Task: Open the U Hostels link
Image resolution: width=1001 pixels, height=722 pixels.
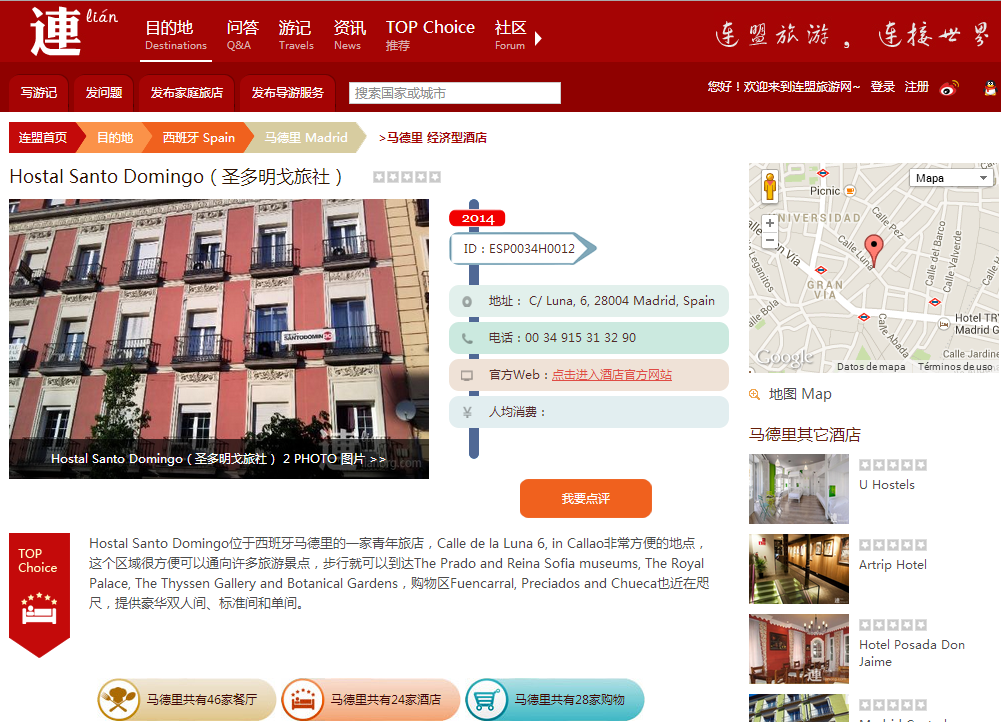Action: click(x=887, y=485)
